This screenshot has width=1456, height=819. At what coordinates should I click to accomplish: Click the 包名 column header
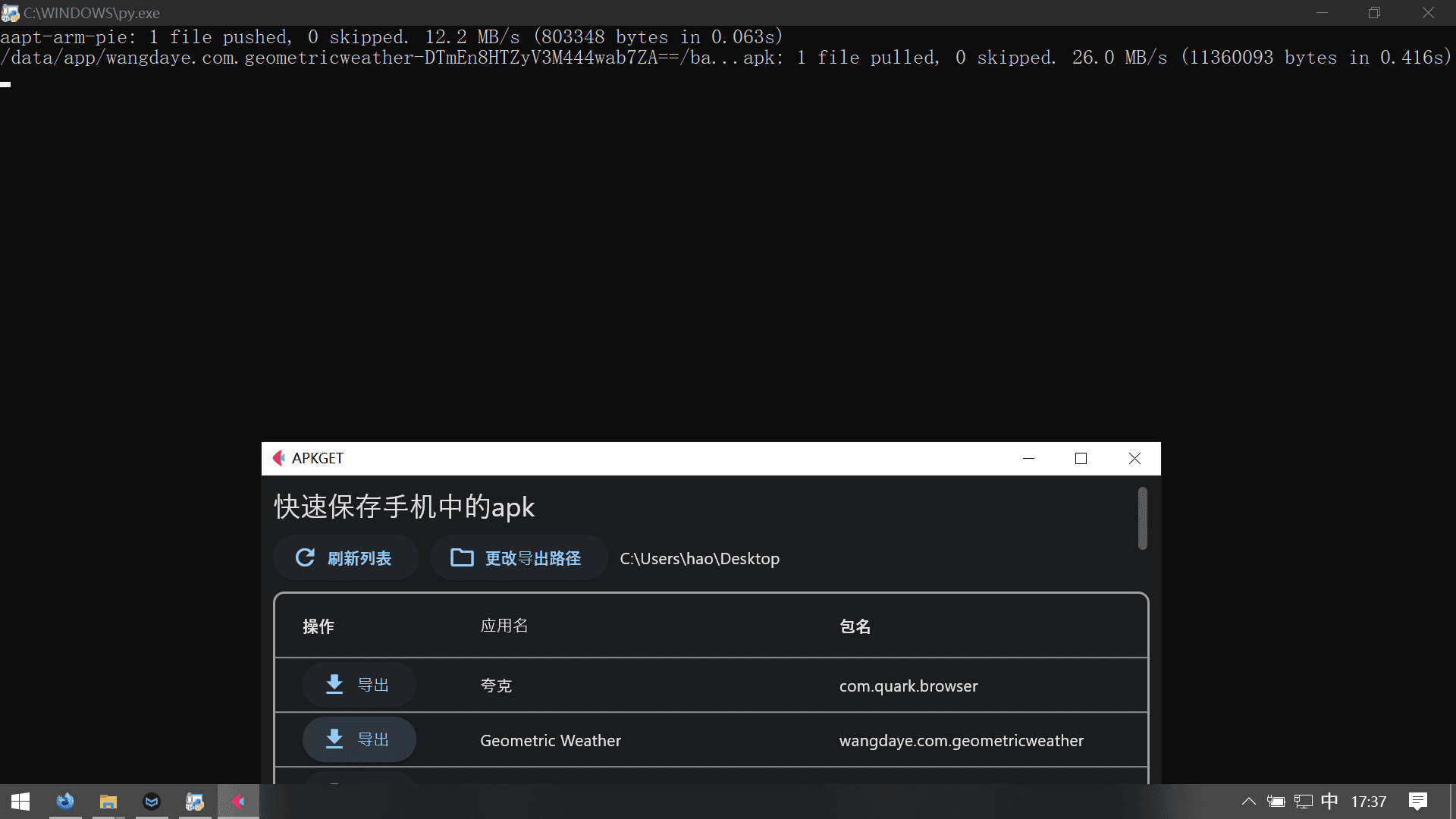coord(855,626)
